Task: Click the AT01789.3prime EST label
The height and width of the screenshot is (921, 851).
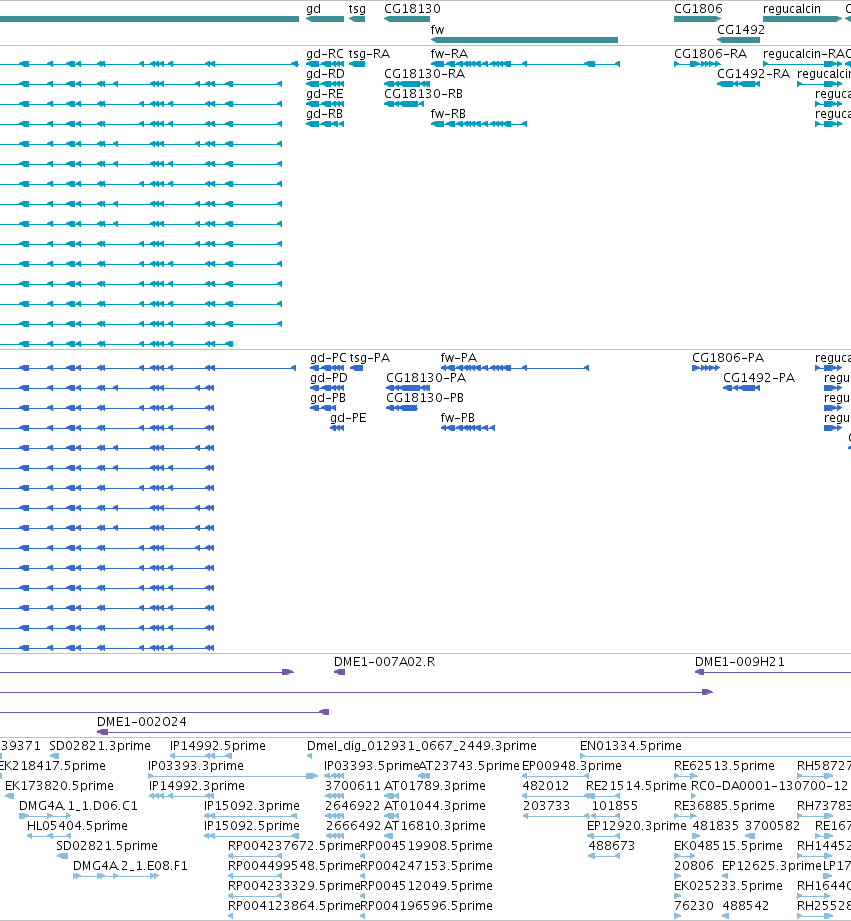Action: 435,786
